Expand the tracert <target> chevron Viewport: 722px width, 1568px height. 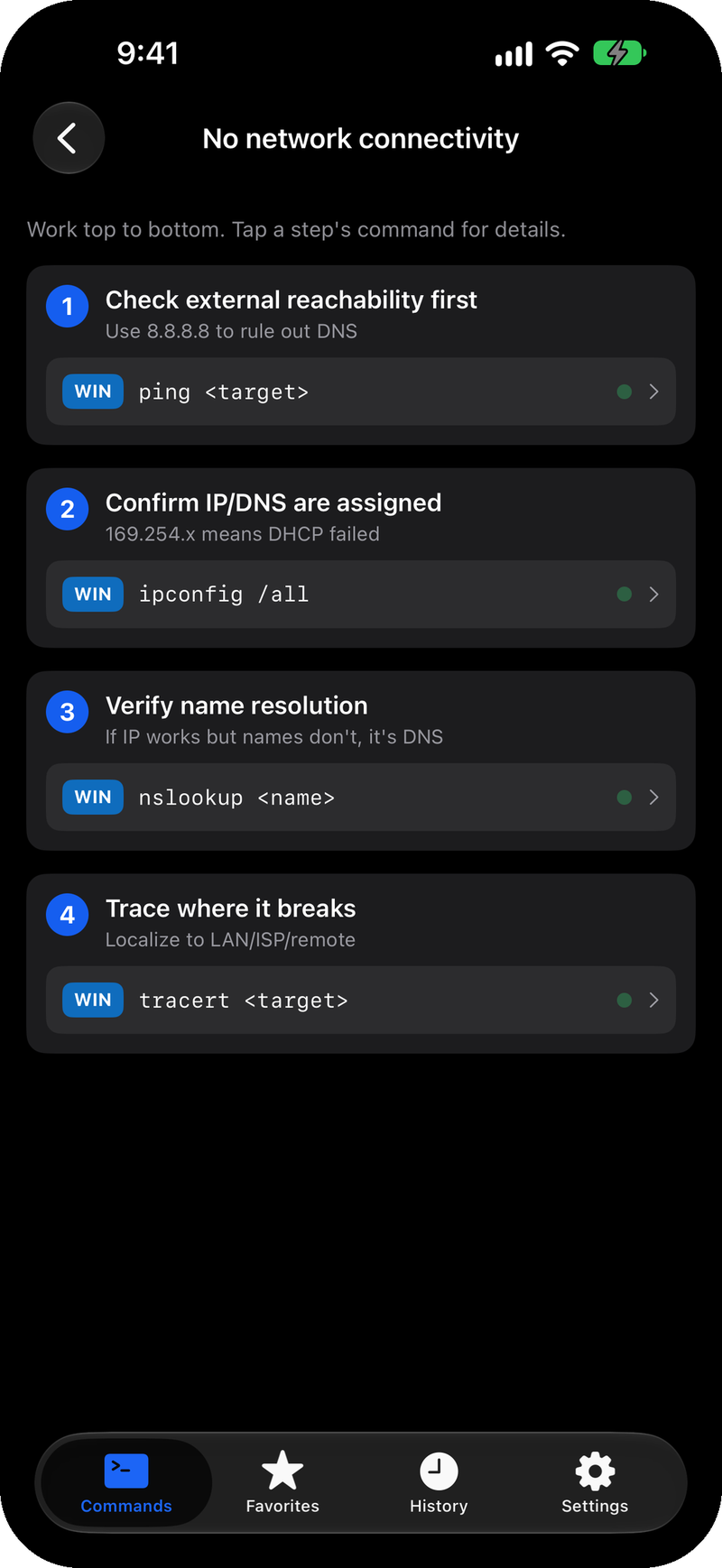point(653,1001)
